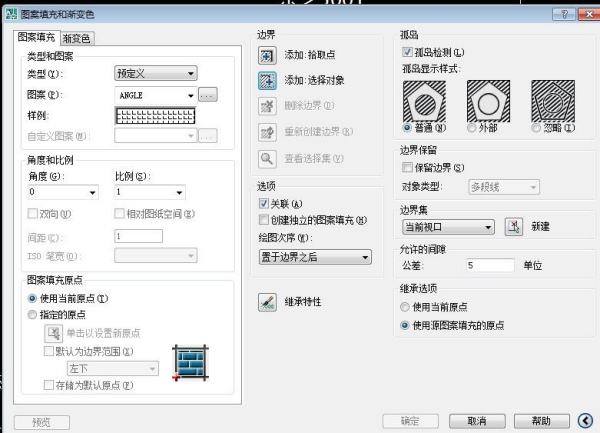600x433 pixels.
Task: Click the set new origin icon
Action: 53,333
